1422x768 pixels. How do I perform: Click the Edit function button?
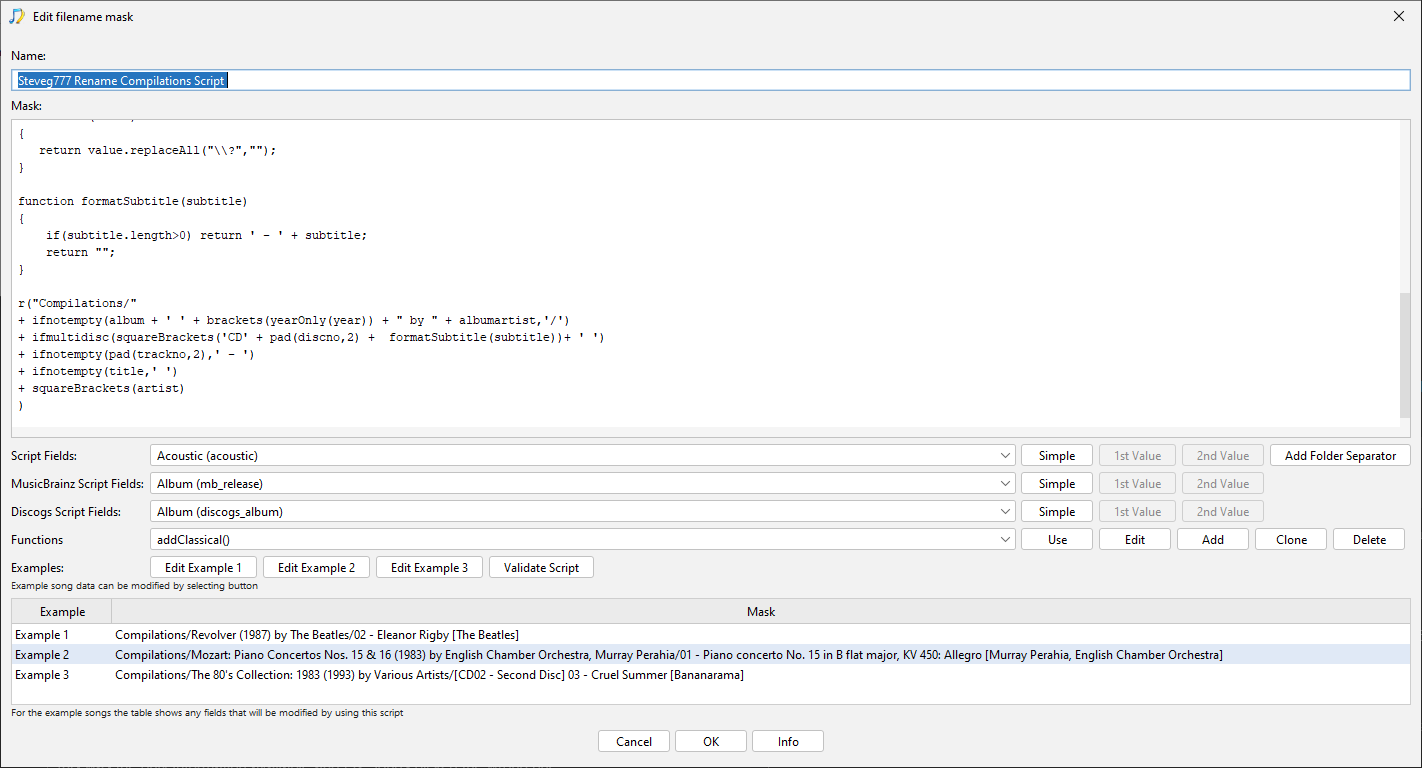point(1135,540)
